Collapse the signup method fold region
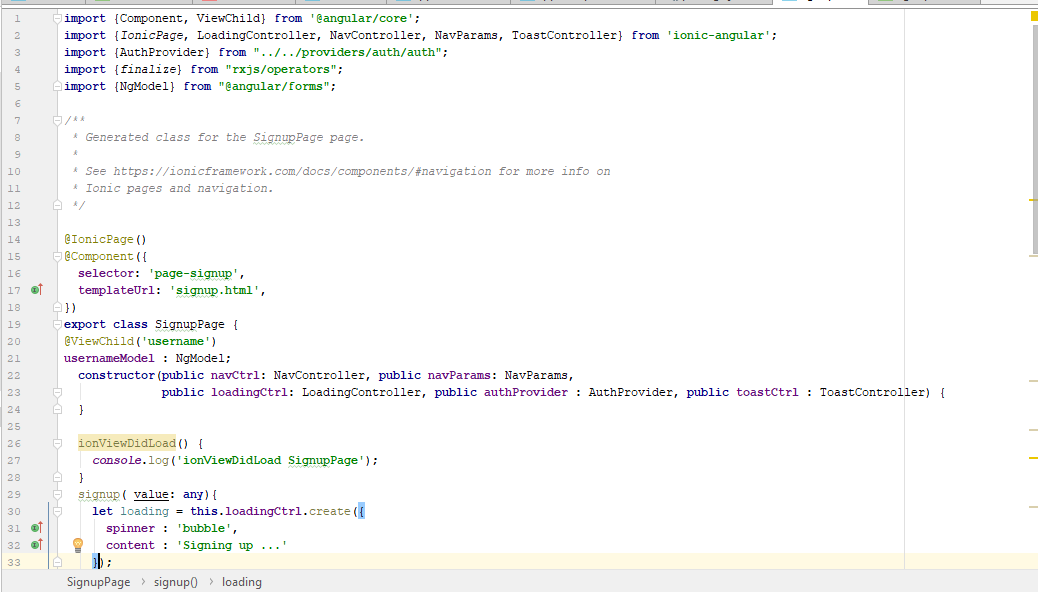 pos(57,494)
